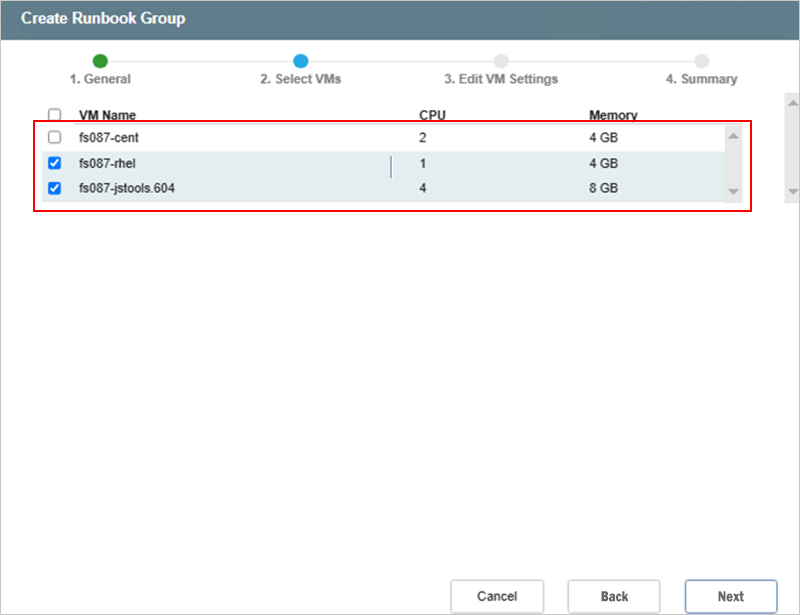Click the outer panel scroll up arrow
800x615 pixels.
[x=791, y=102]
